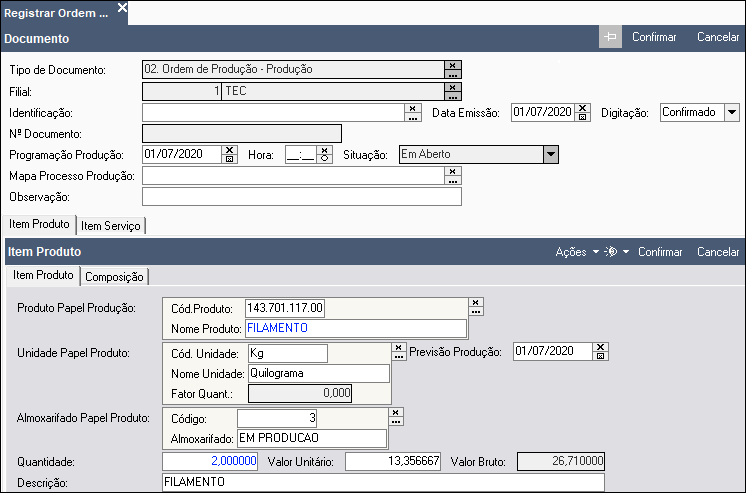The image size is (746, 493).
Task: Click the lightbulb icon beside Ações
Action: (x=611, y=252)
